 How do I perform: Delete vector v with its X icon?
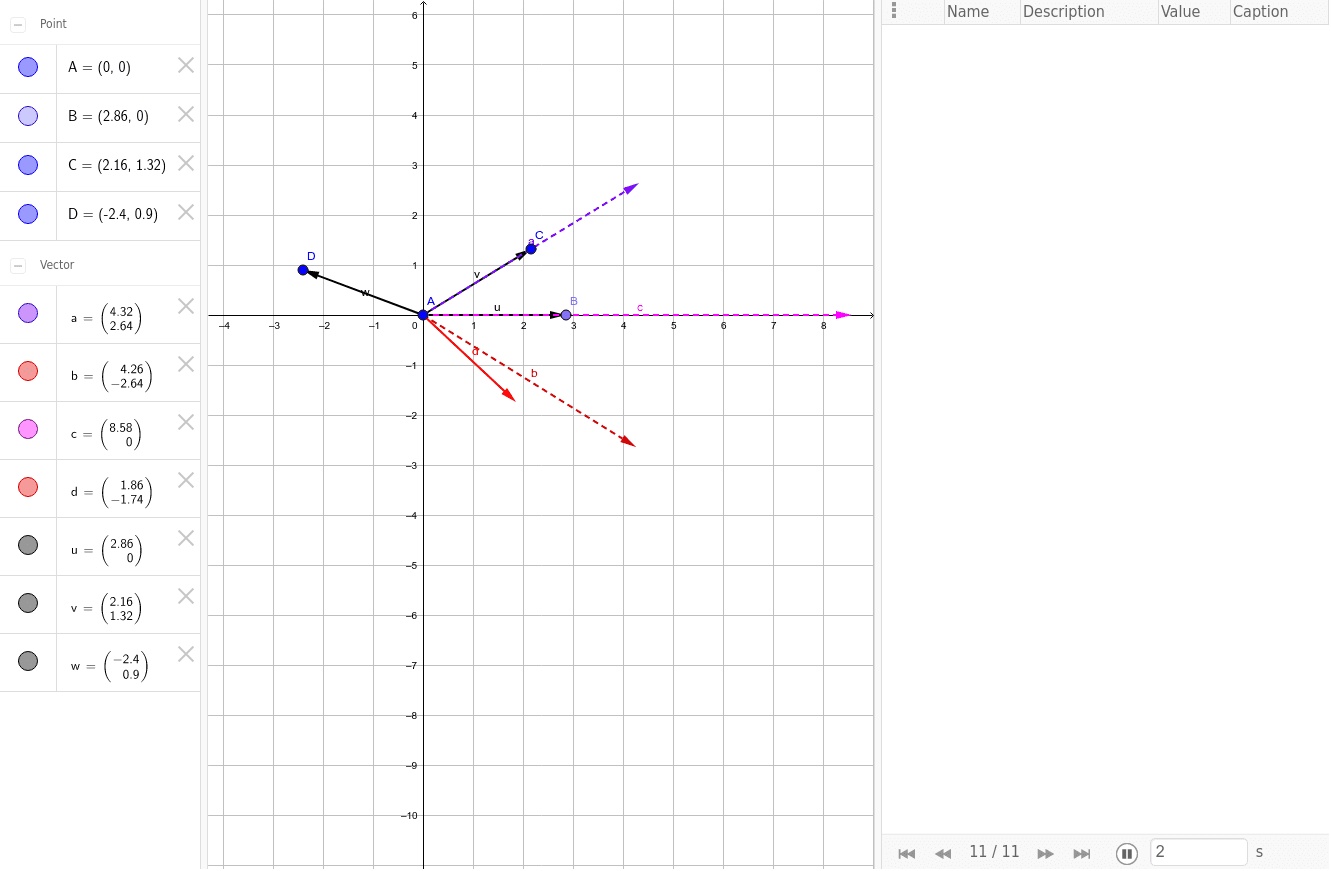(186, 596)
